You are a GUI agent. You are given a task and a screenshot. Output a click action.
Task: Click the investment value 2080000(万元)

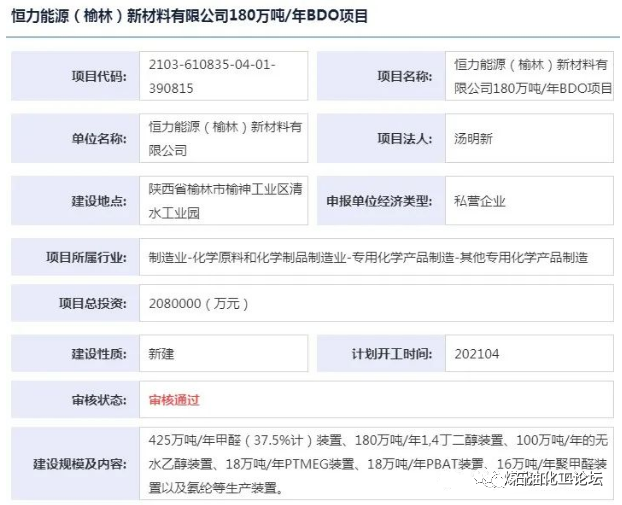pyautogui.click(x=198, y=303)
